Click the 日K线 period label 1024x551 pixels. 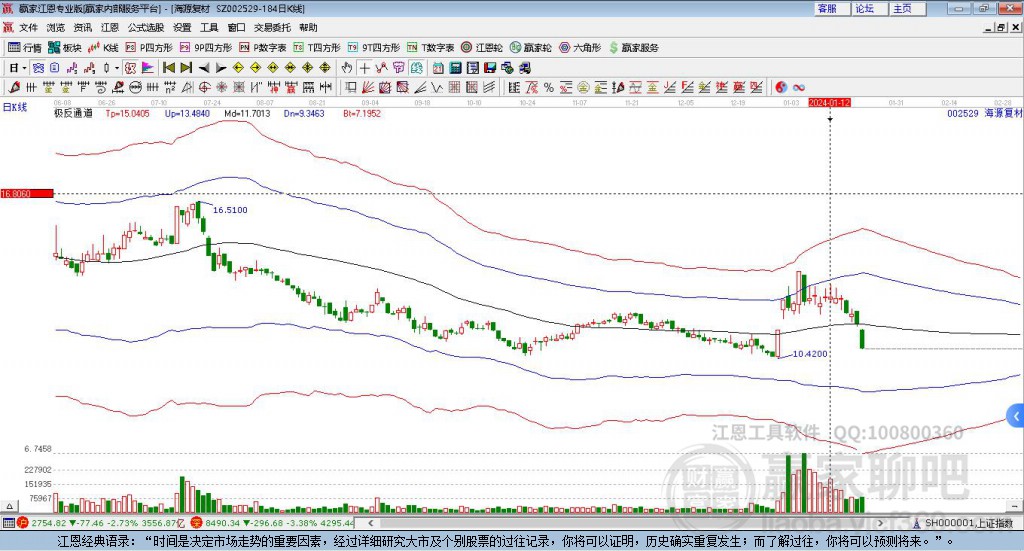tap(14, 107)
